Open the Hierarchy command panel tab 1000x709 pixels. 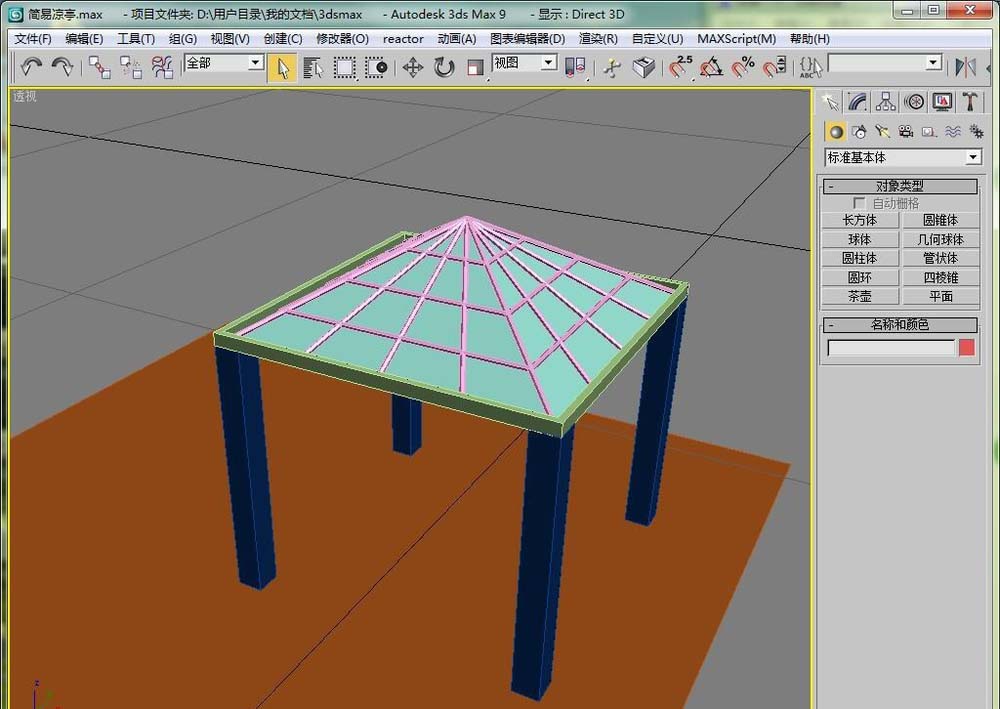[x=886, y=102]
